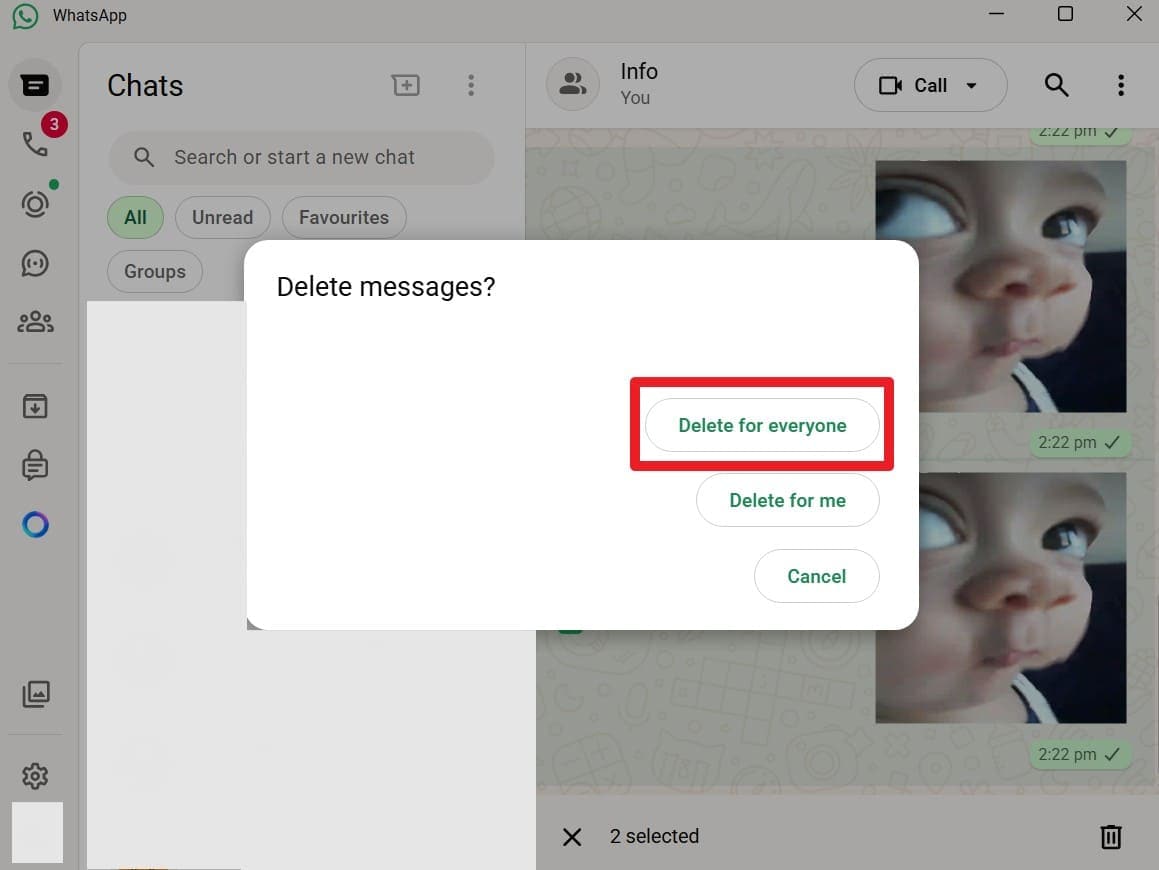Image resolution: width=1159 pixels, height=870 pixels.
Task: Open the search icon in the chat header
Action: point(1056,85)
